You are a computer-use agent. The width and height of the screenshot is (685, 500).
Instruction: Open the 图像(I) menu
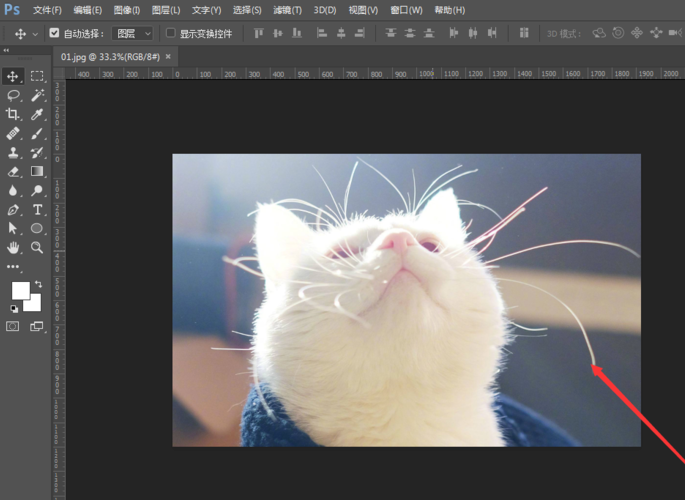(127, 10)
